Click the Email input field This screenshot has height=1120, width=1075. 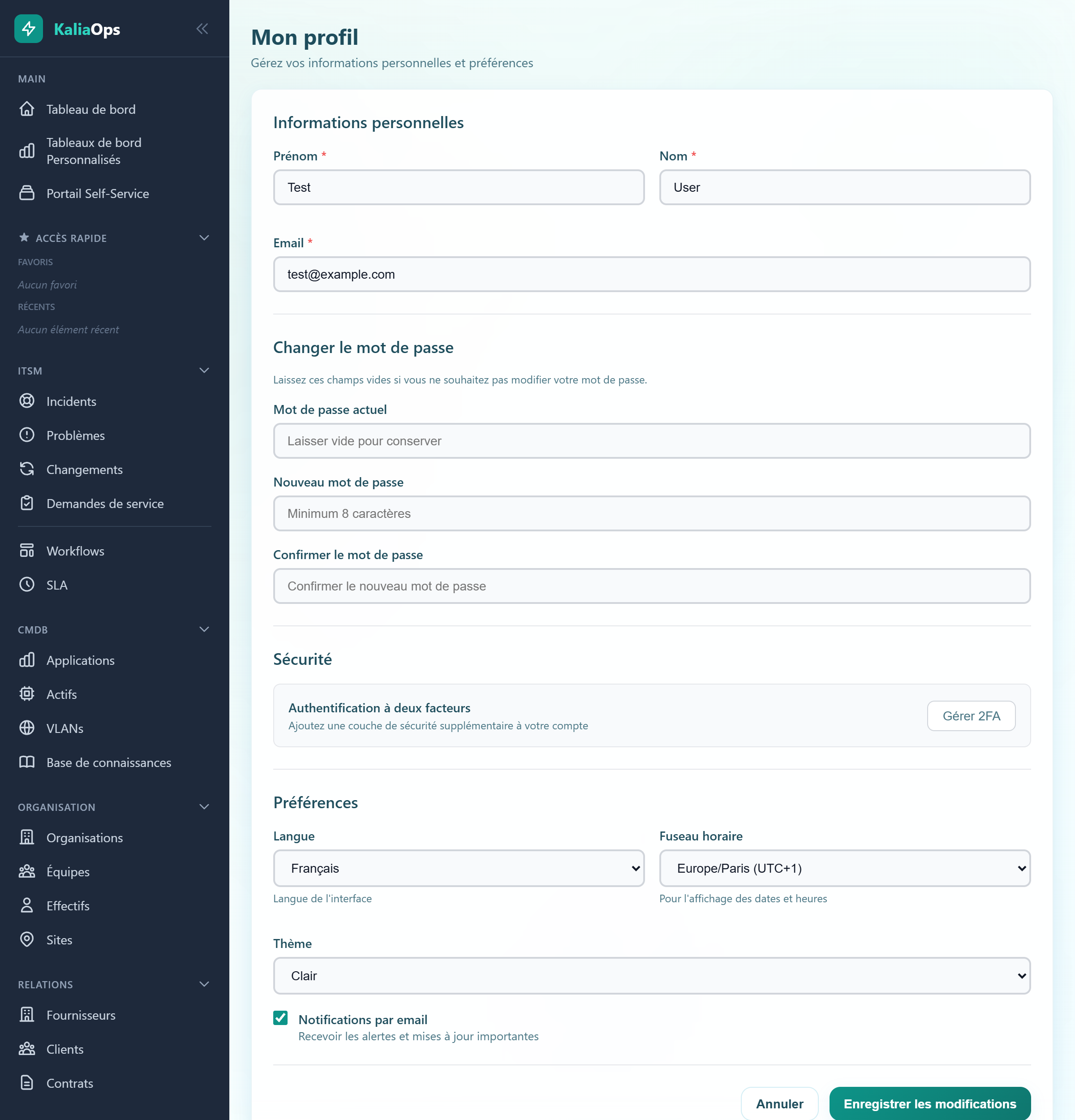(x=652, y=274)
